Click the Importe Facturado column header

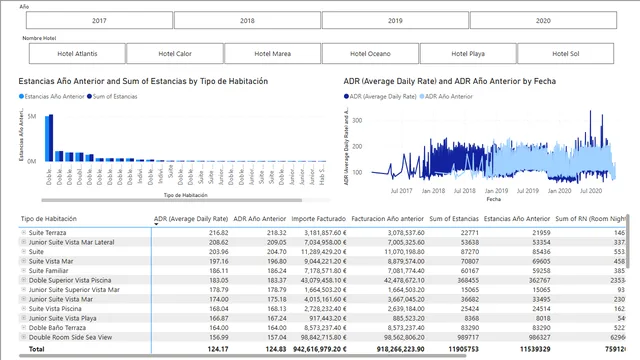coord(318,219)
